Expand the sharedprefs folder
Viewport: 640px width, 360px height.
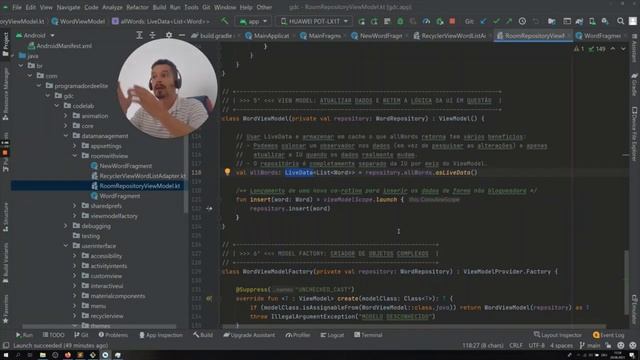tap(75, 206)
